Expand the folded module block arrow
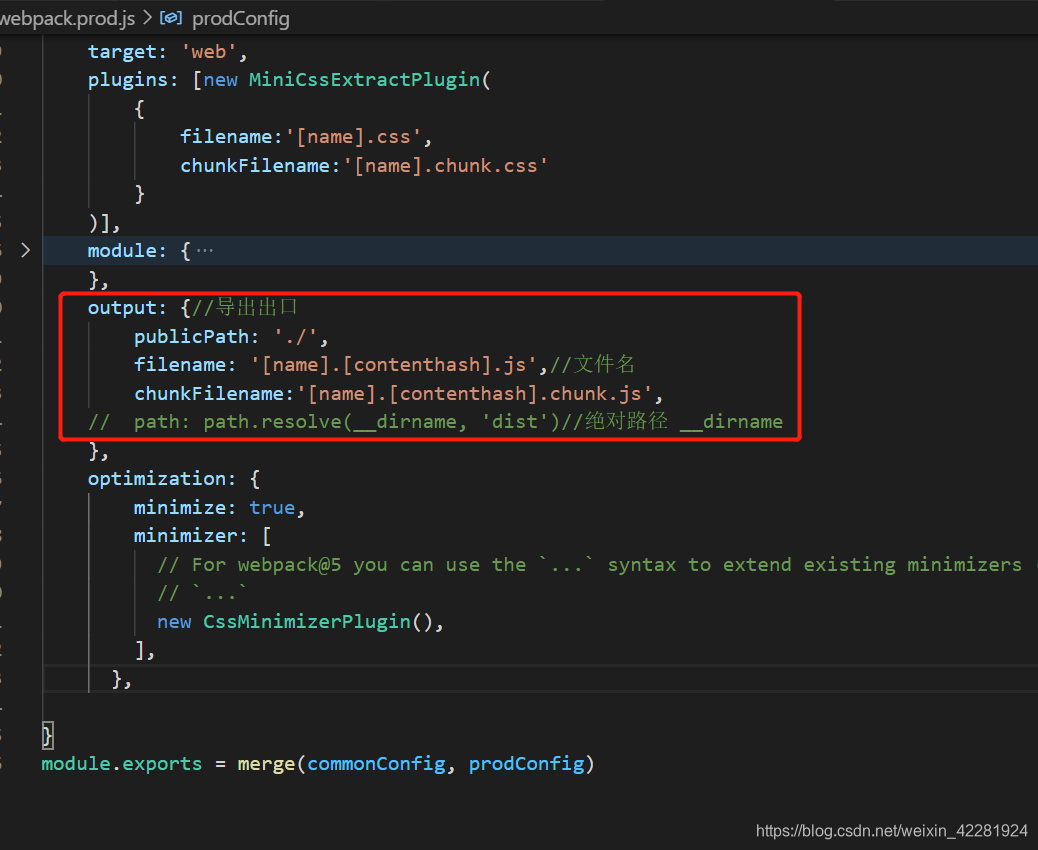Image resolution: width=1038 pixels, height=850 pixels. (x=25, y=250)
